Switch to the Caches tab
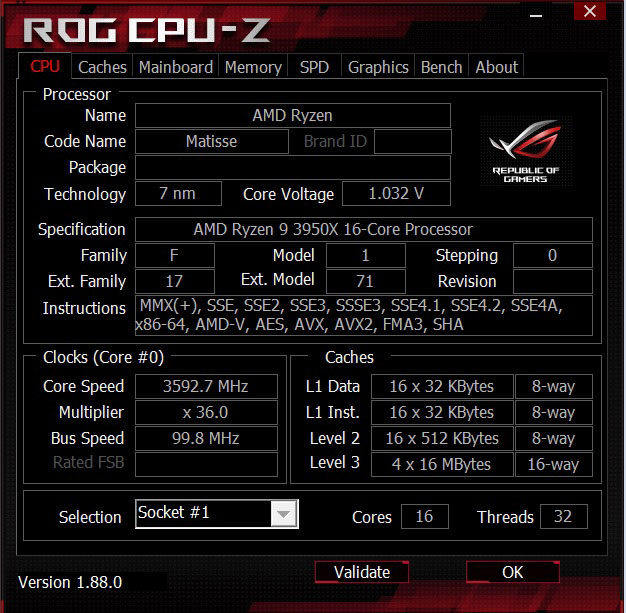The image size is (626, 613). tap(102, 67)
